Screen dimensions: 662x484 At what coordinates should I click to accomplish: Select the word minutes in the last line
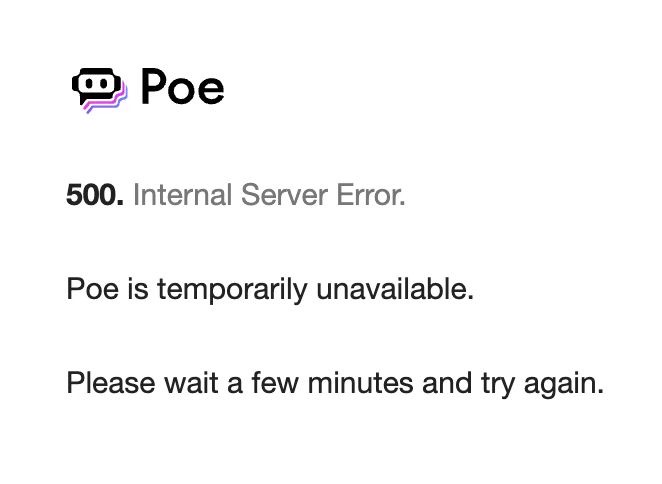click(360, 383)
